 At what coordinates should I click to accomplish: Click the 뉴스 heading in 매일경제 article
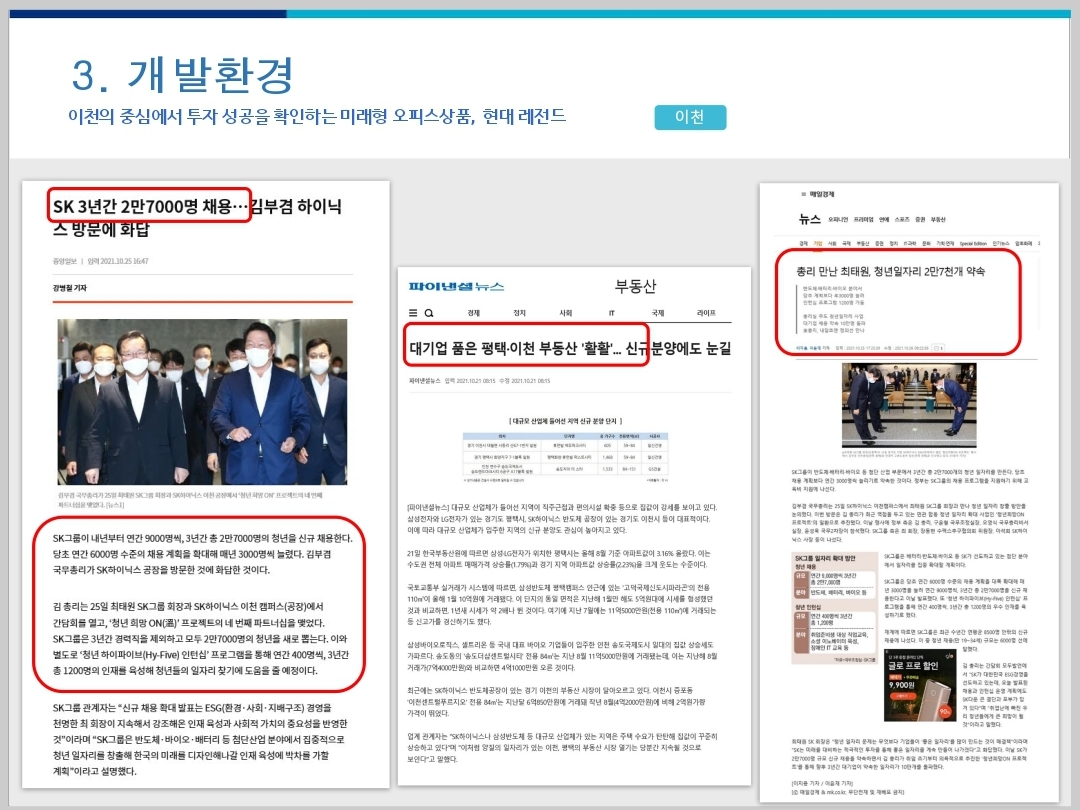pos(809,219)
